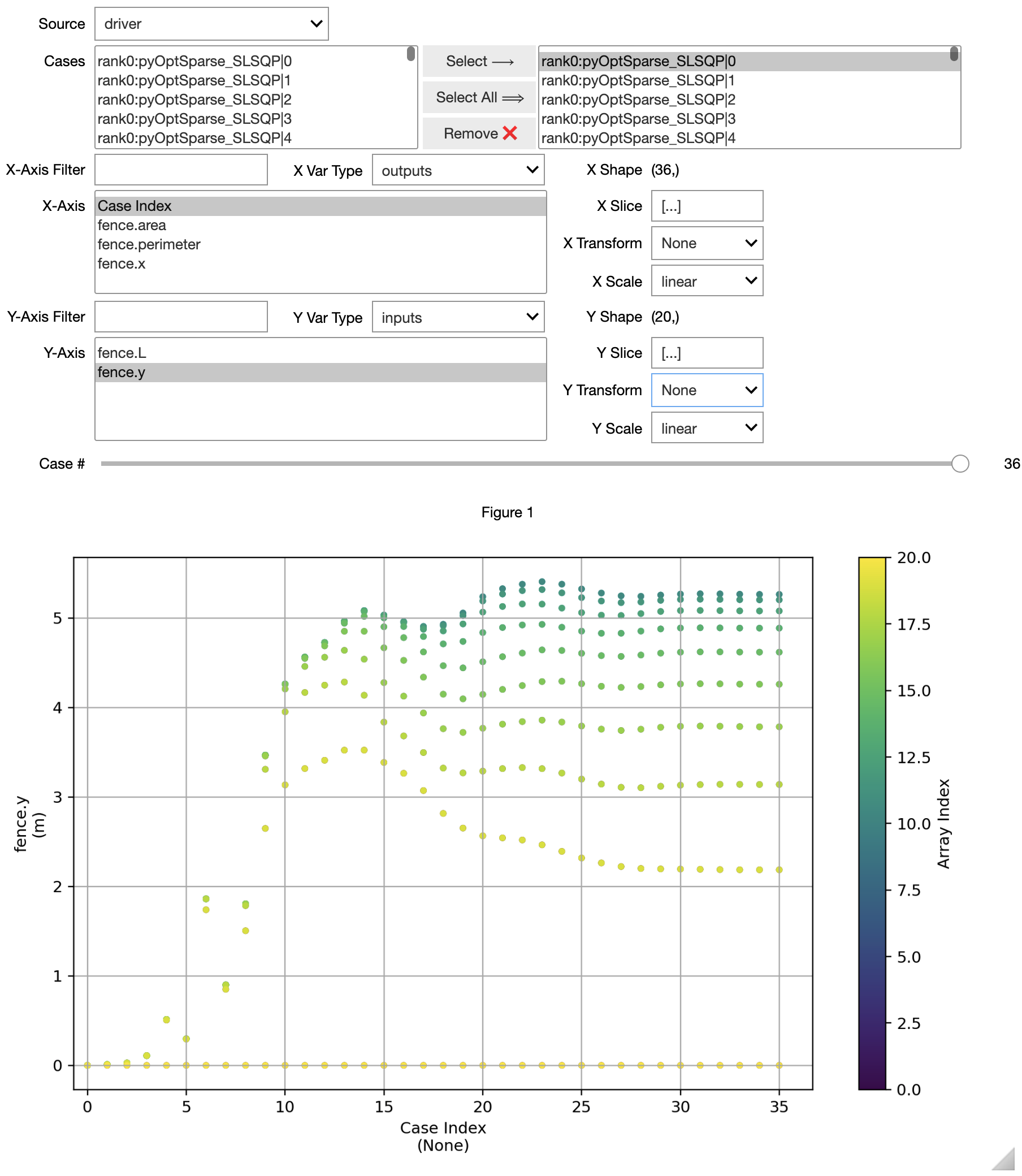Open the X Transform dropdown
The height and width of the screenshot is (1176, 1022).
point(707,244)
